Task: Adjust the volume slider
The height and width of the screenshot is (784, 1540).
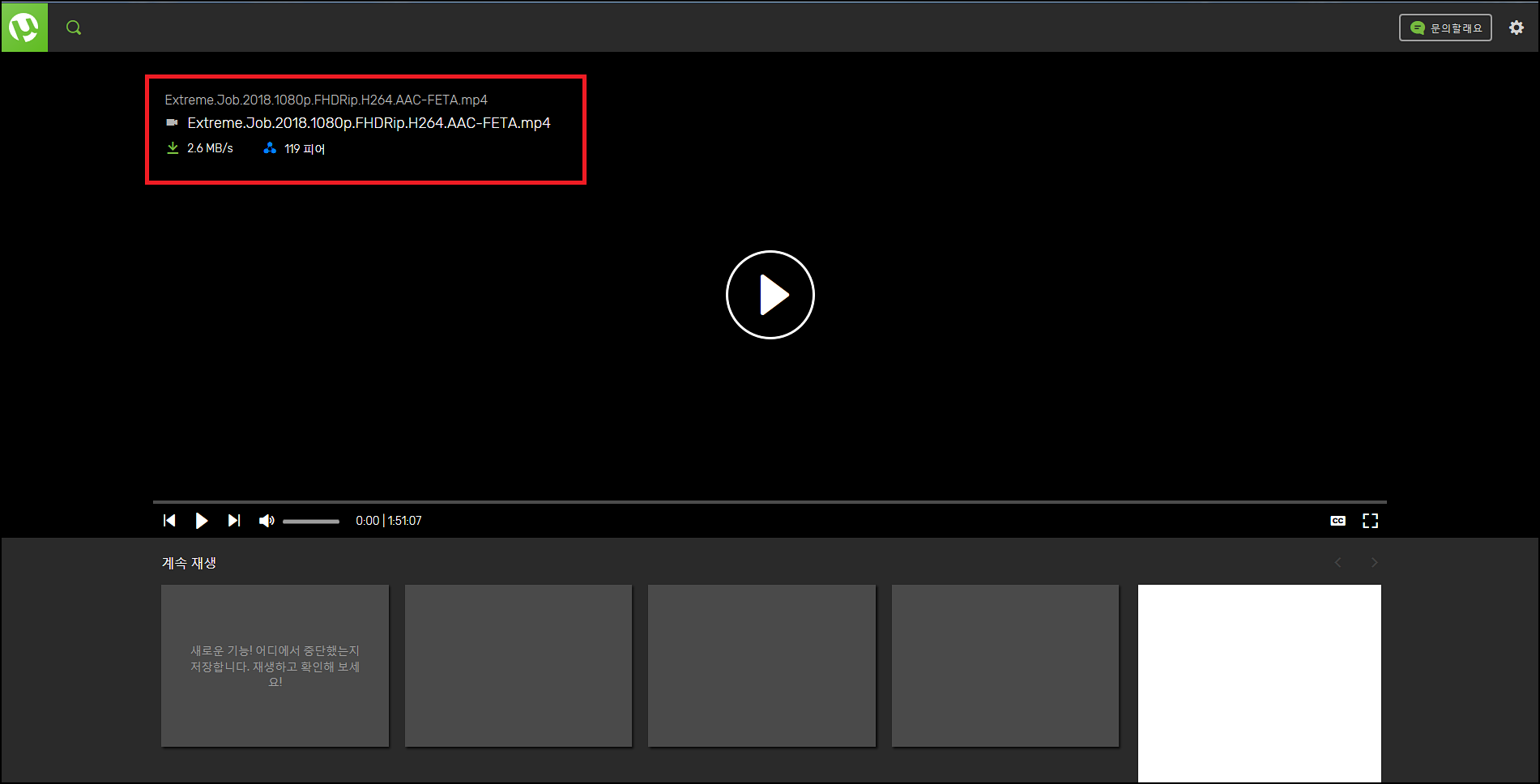Action: click(311, 522)
